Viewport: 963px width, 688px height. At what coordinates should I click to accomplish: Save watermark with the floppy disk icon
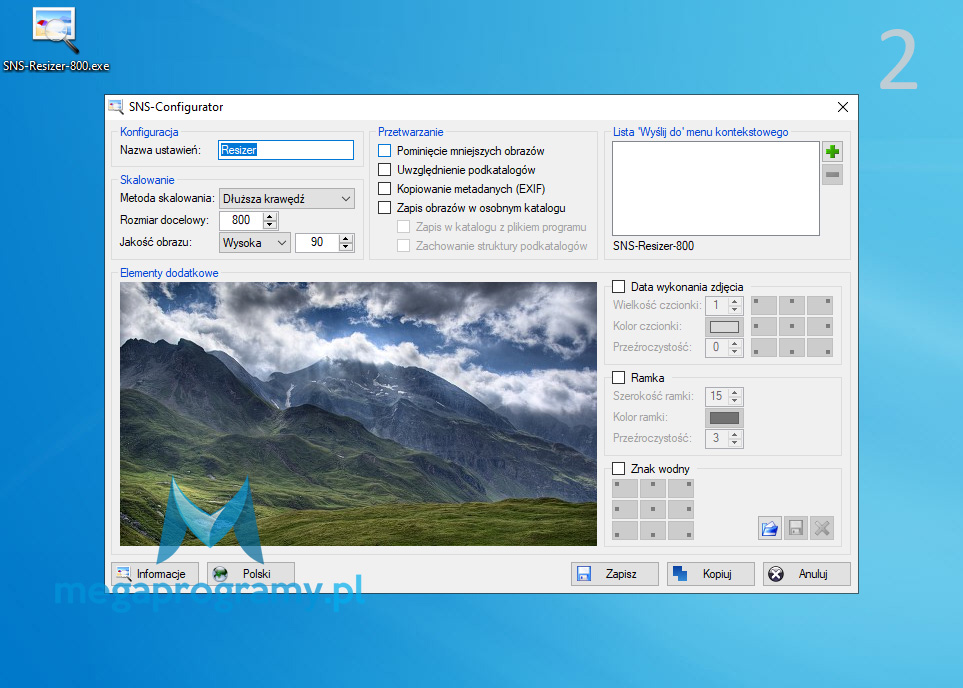[x=796, y=528]
